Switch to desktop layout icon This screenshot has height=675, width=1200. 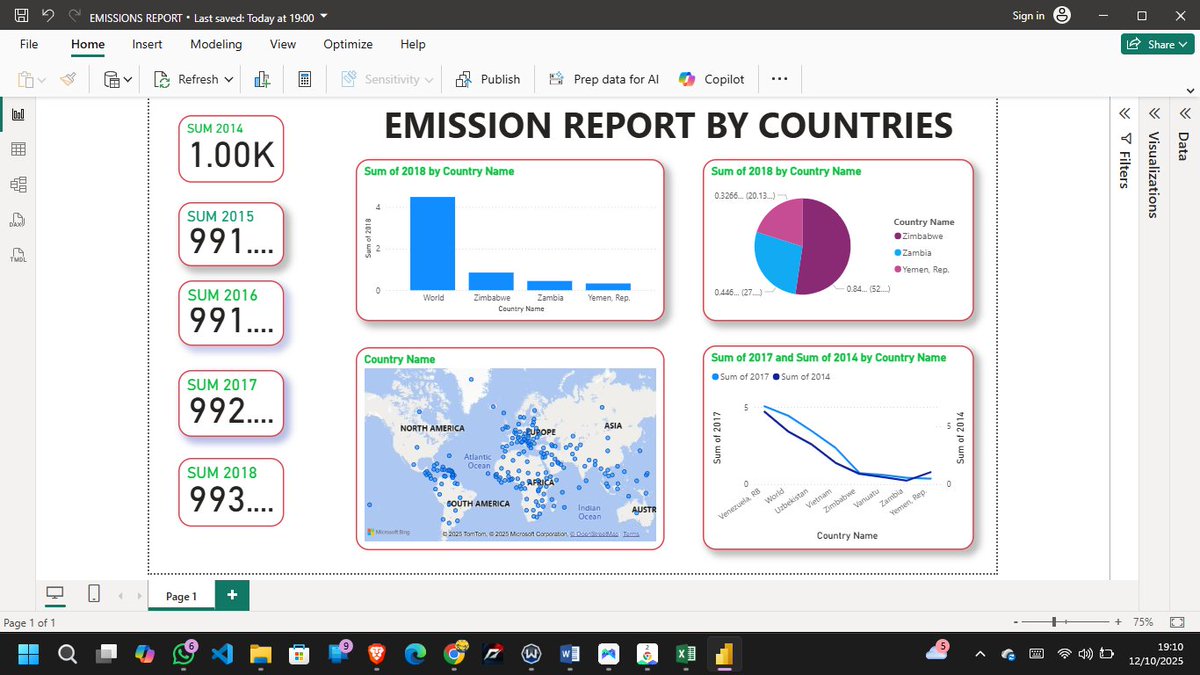point(54,595)
